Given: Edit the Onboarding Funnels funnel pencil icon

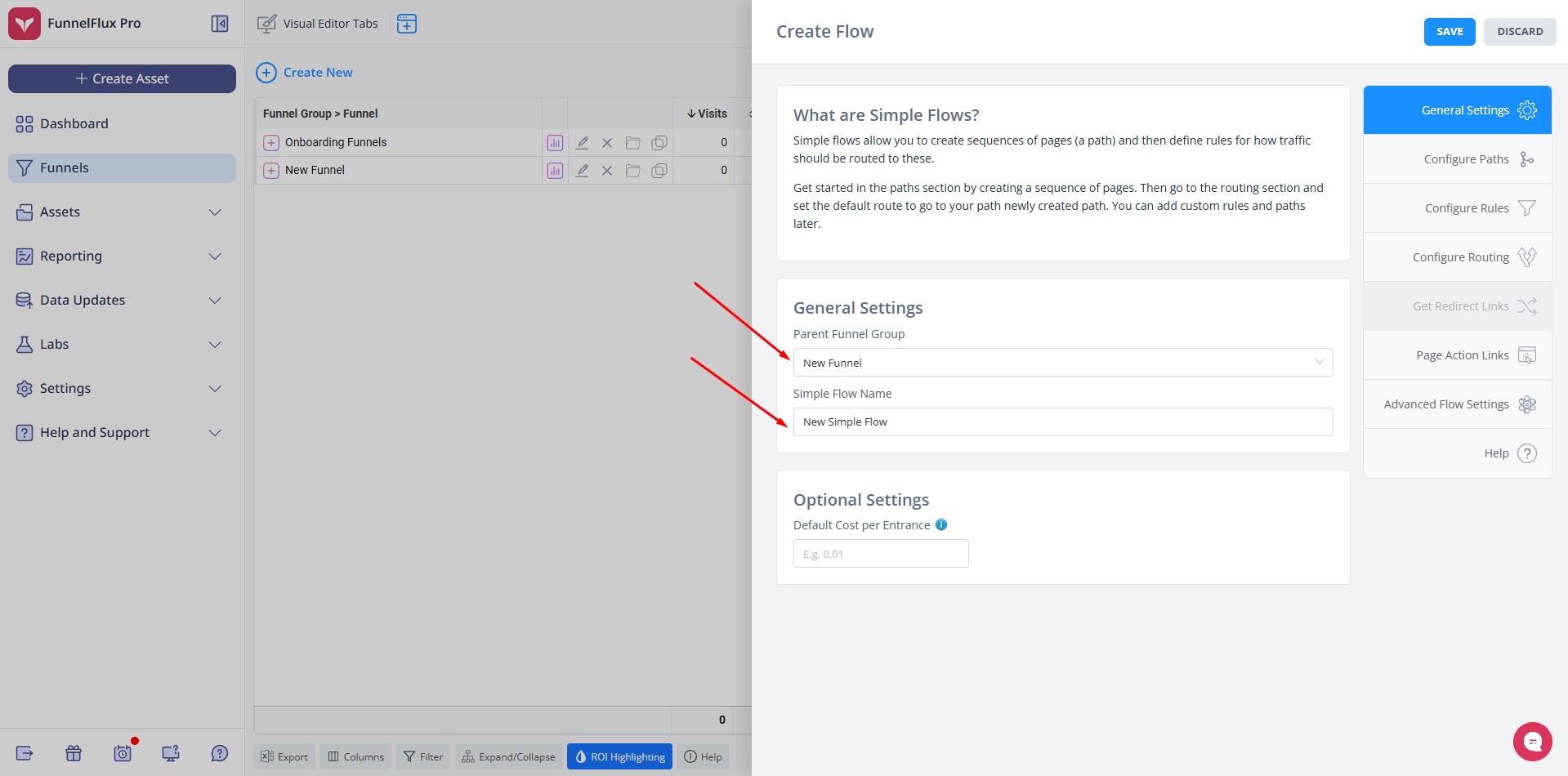Looking at the screenshot, I should point(582,143).
